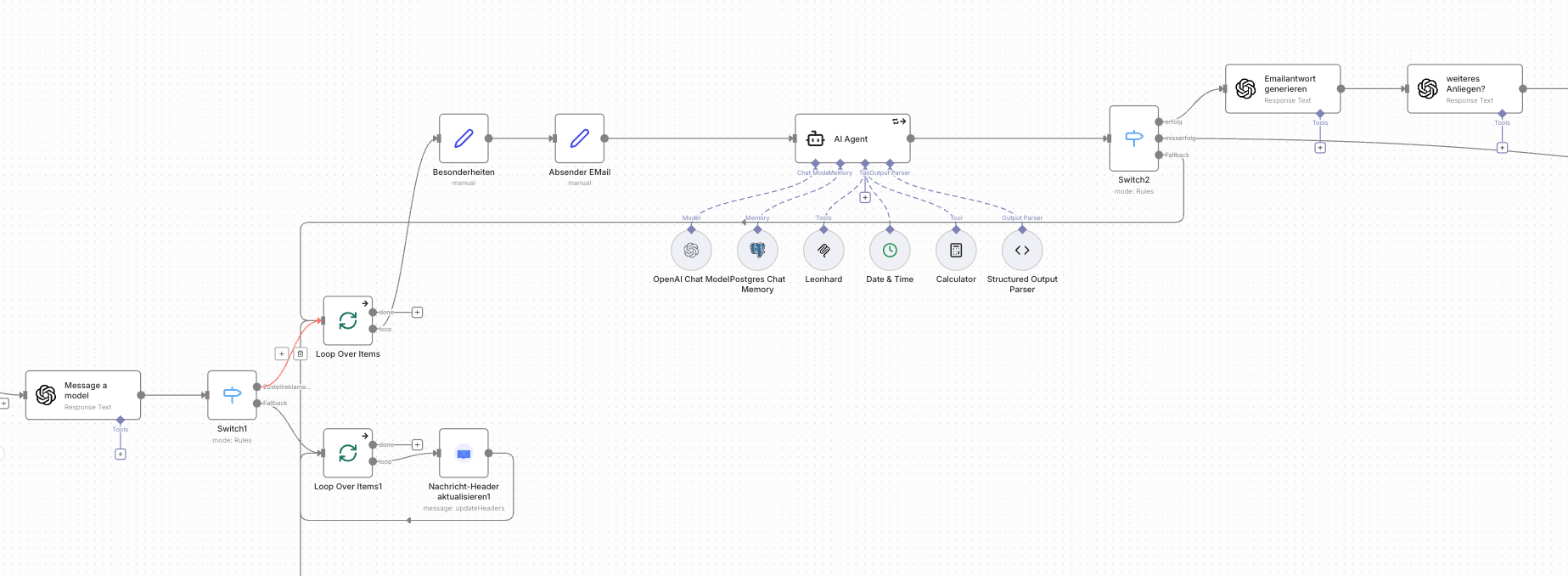Click the Date & Time tool node
The image size is (1568, 576).
point(890,251)
